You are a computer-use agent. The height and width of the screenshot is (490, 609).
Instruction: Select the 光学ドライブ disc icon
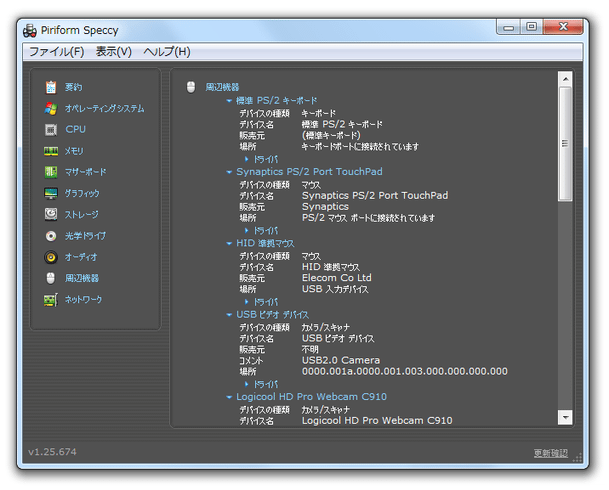click(x=51, y=235)
